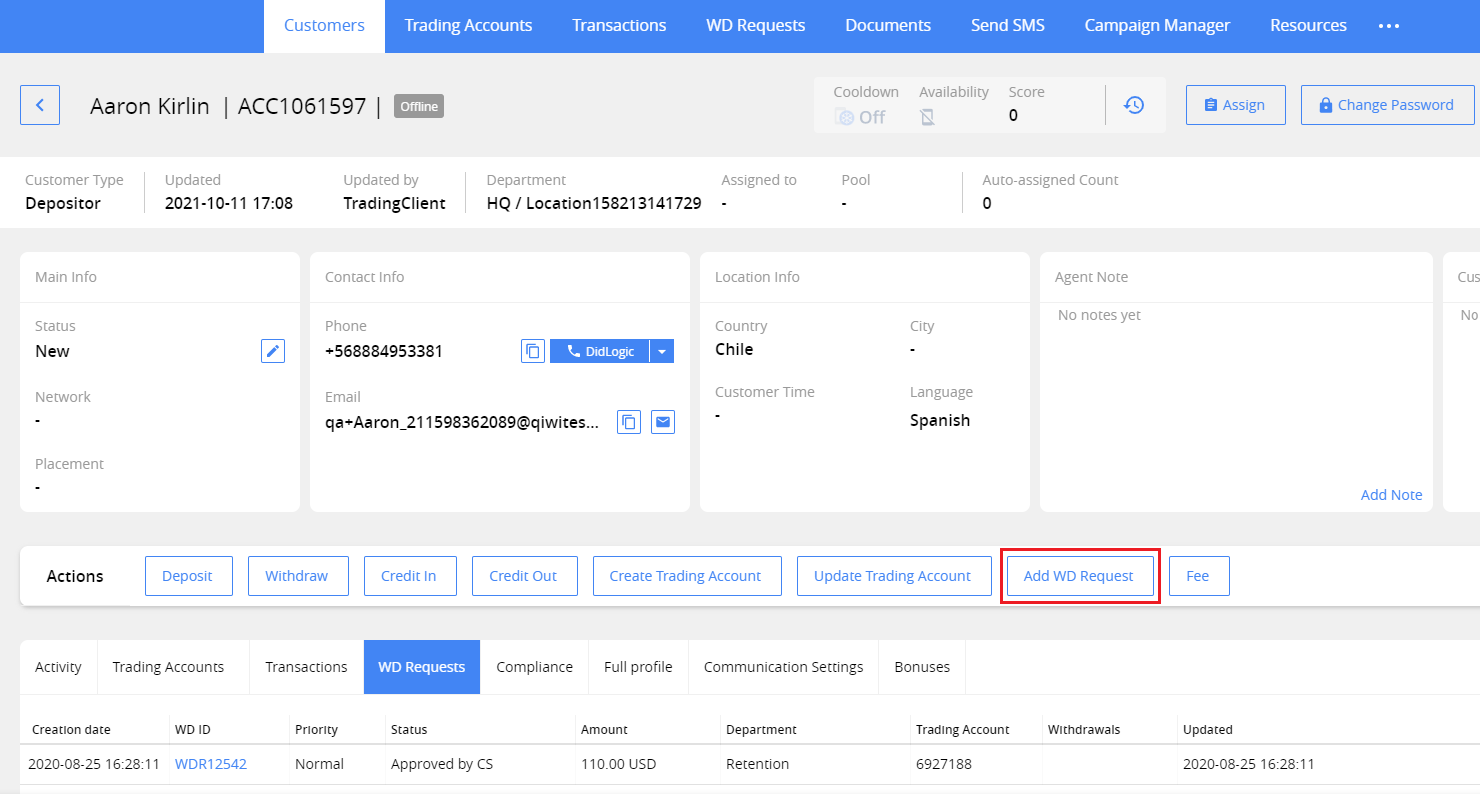The width and height of the screenshot is (1480, 808).
Task: Click the Availability status icon
Action: coord(926,116)
